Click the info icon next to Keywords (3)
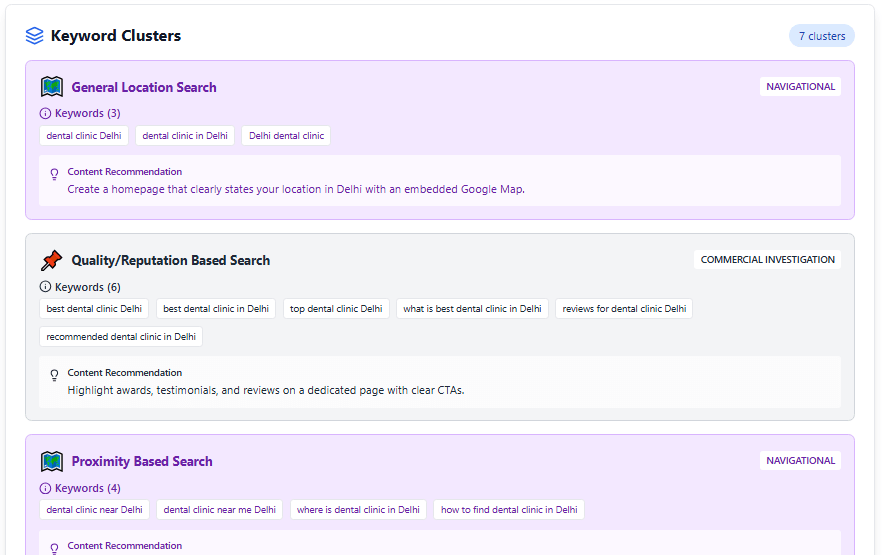882x555 pixels. pos(45,114)
